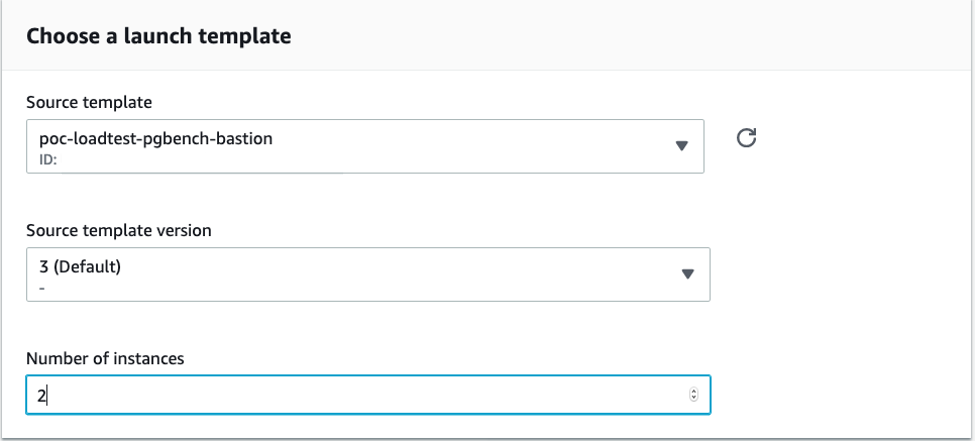This screenshot has height=441, width=977.
Task: Click the Source template dropdown arrow
Action: coord(682,146)
